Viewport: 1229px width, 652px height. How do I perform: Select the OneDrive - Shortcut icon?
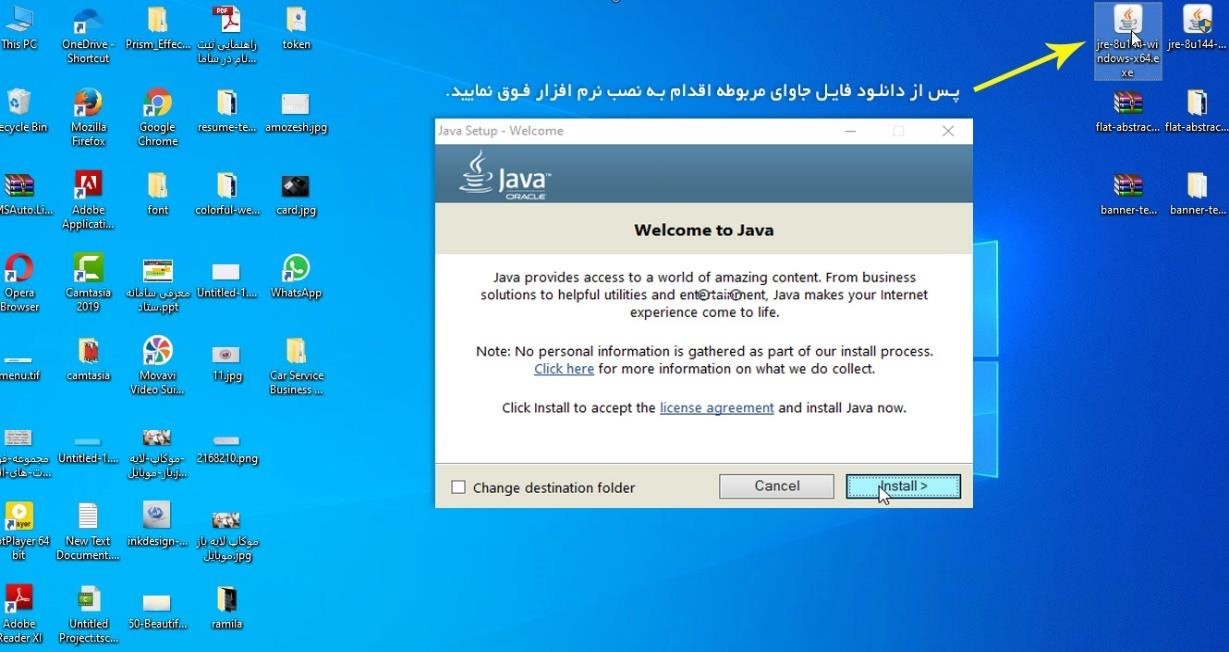tap(88, 34)
